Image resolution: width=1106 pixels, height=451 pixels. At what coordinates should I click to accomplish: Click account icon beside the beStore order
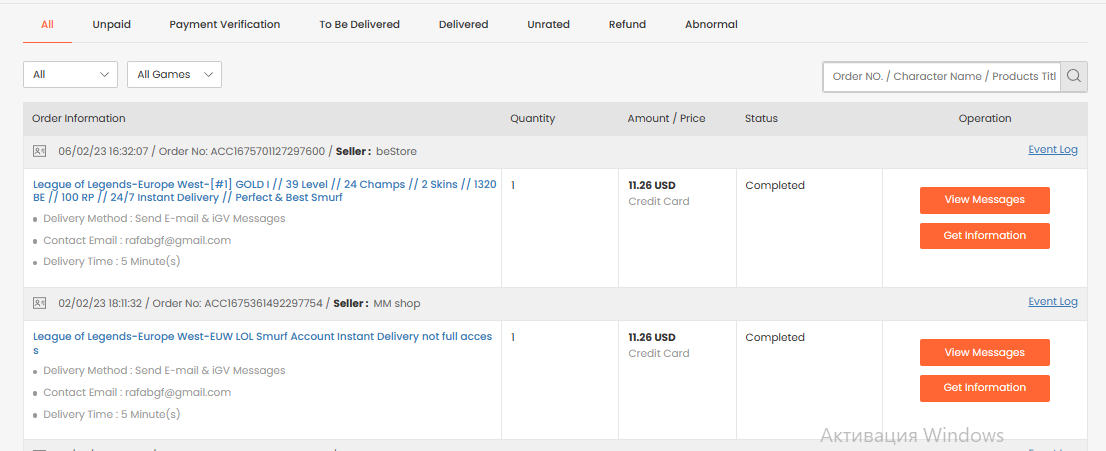pos(40,151)
